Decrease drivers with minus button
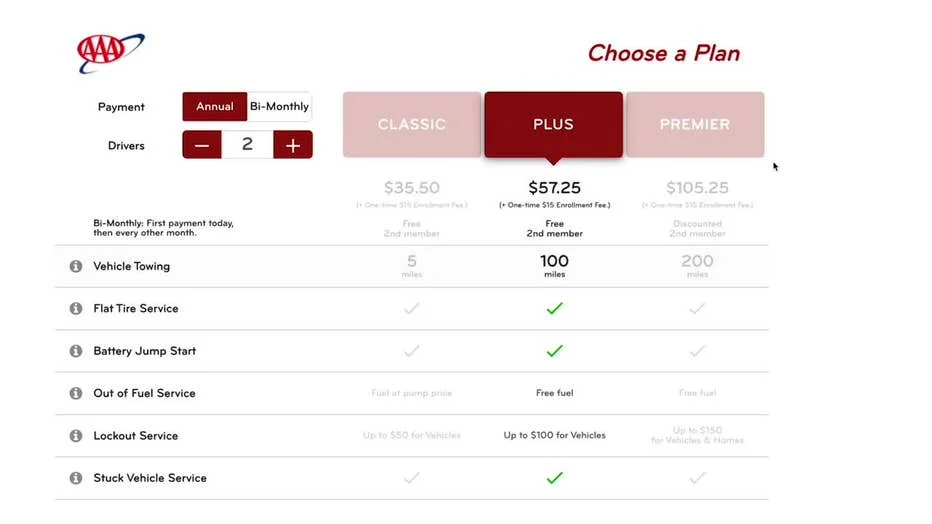This screenshot has height=524, width=932. pyautogui.click(x=202, y=145)
